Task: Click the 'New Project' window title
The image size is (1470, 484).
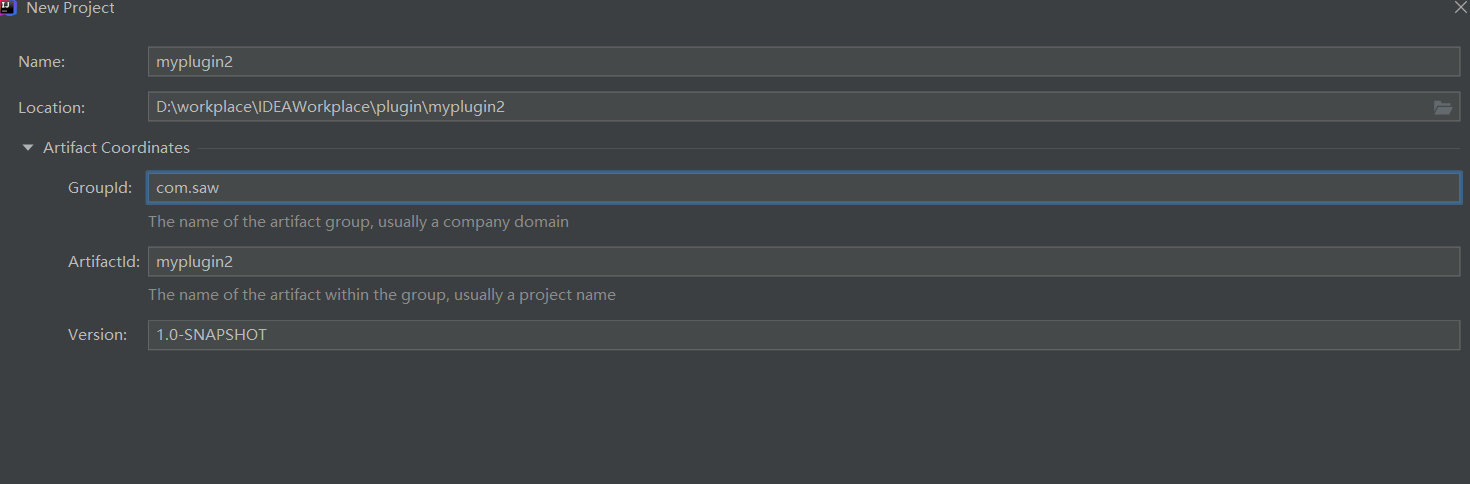Action: [70, 8]
